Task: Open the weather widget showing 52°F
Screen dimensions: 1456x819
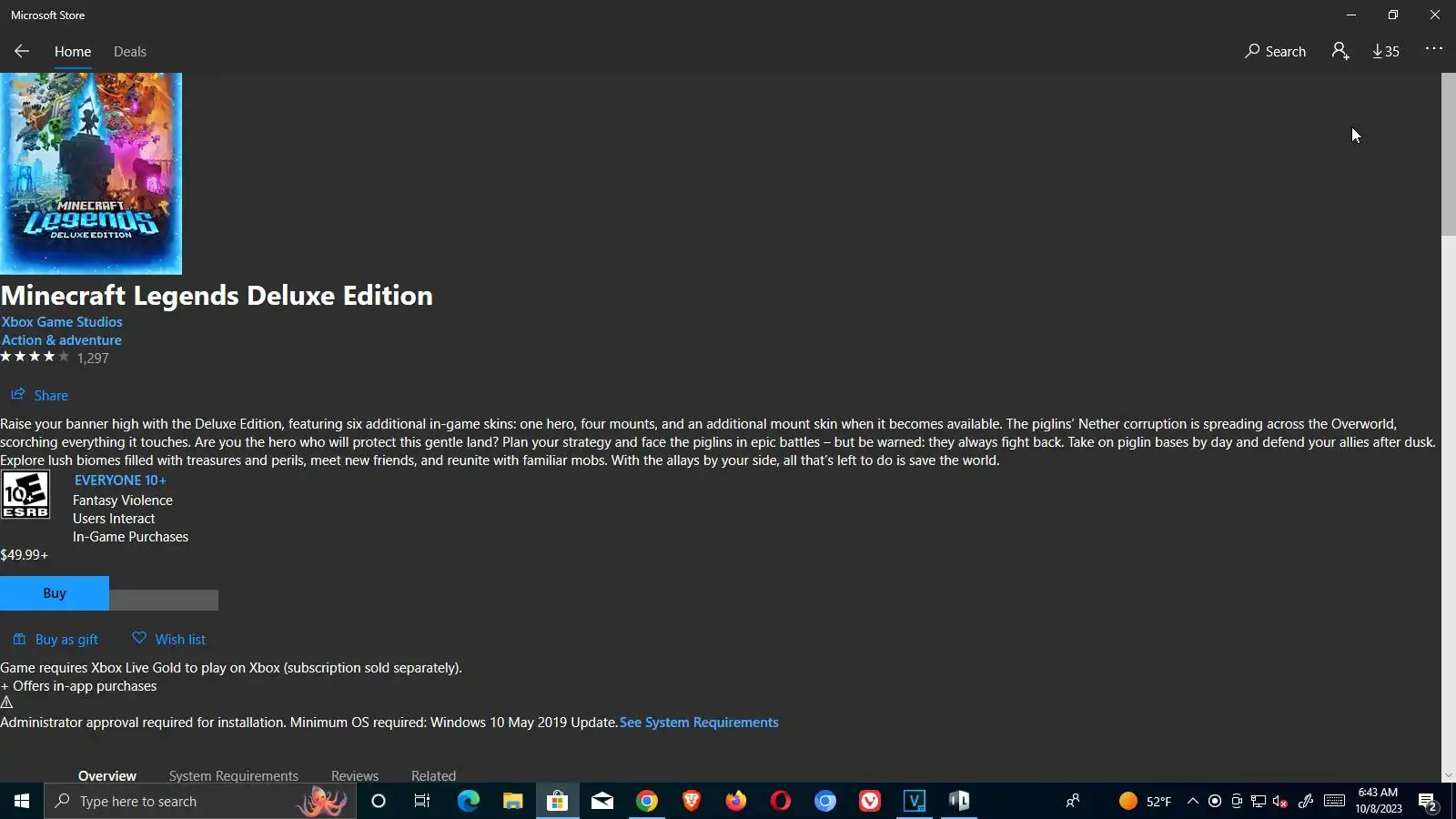Action: 1145,801
